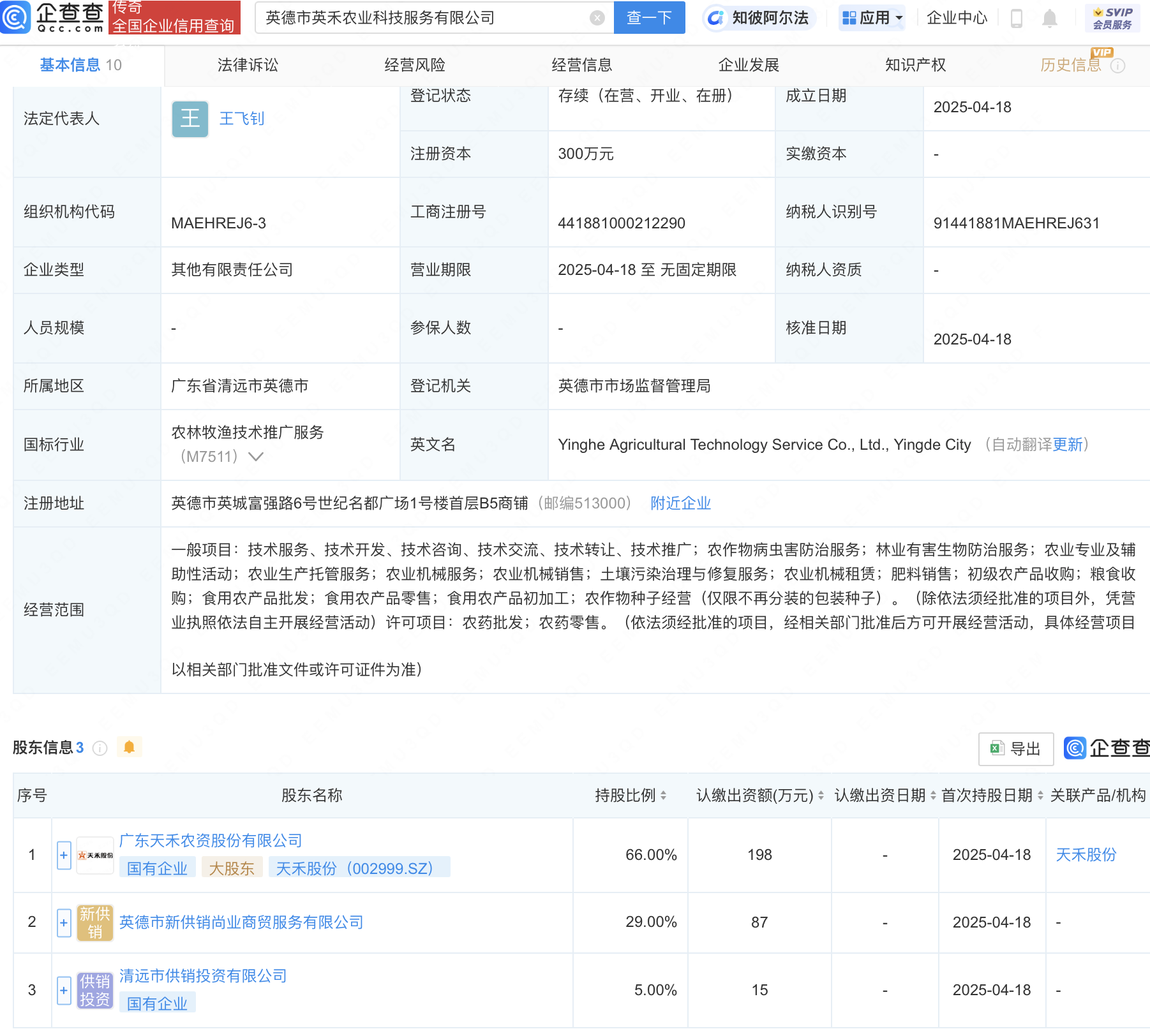Open the 应用 dropdown menu
This screenshot has height=1036, width=1150.
coord(872,18)
